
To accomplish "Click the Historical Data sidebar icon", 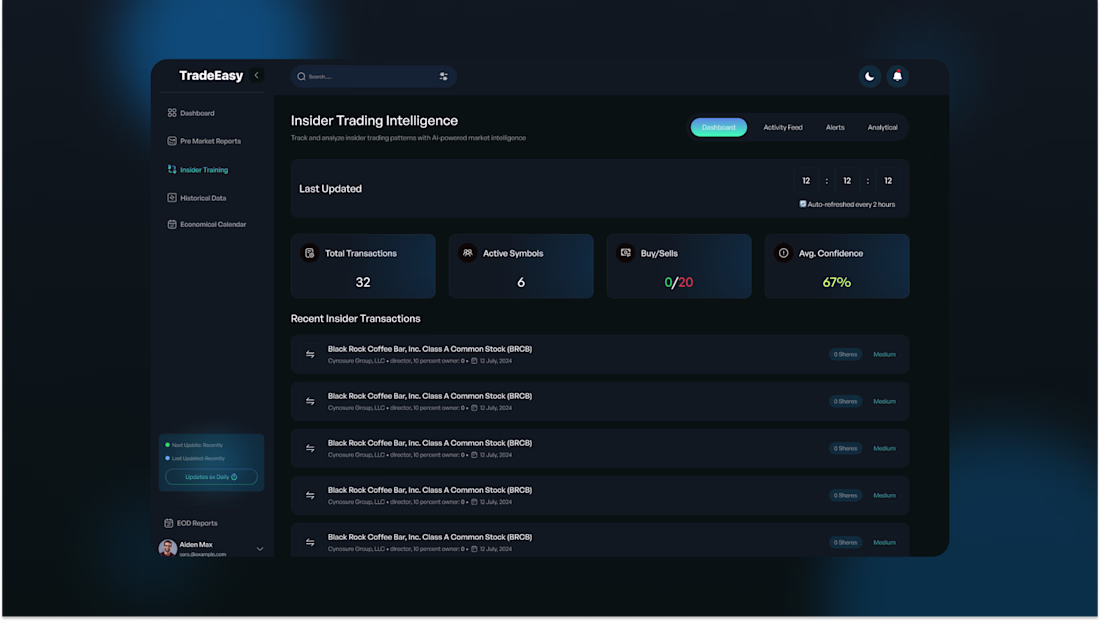I will tap(172, 198).
